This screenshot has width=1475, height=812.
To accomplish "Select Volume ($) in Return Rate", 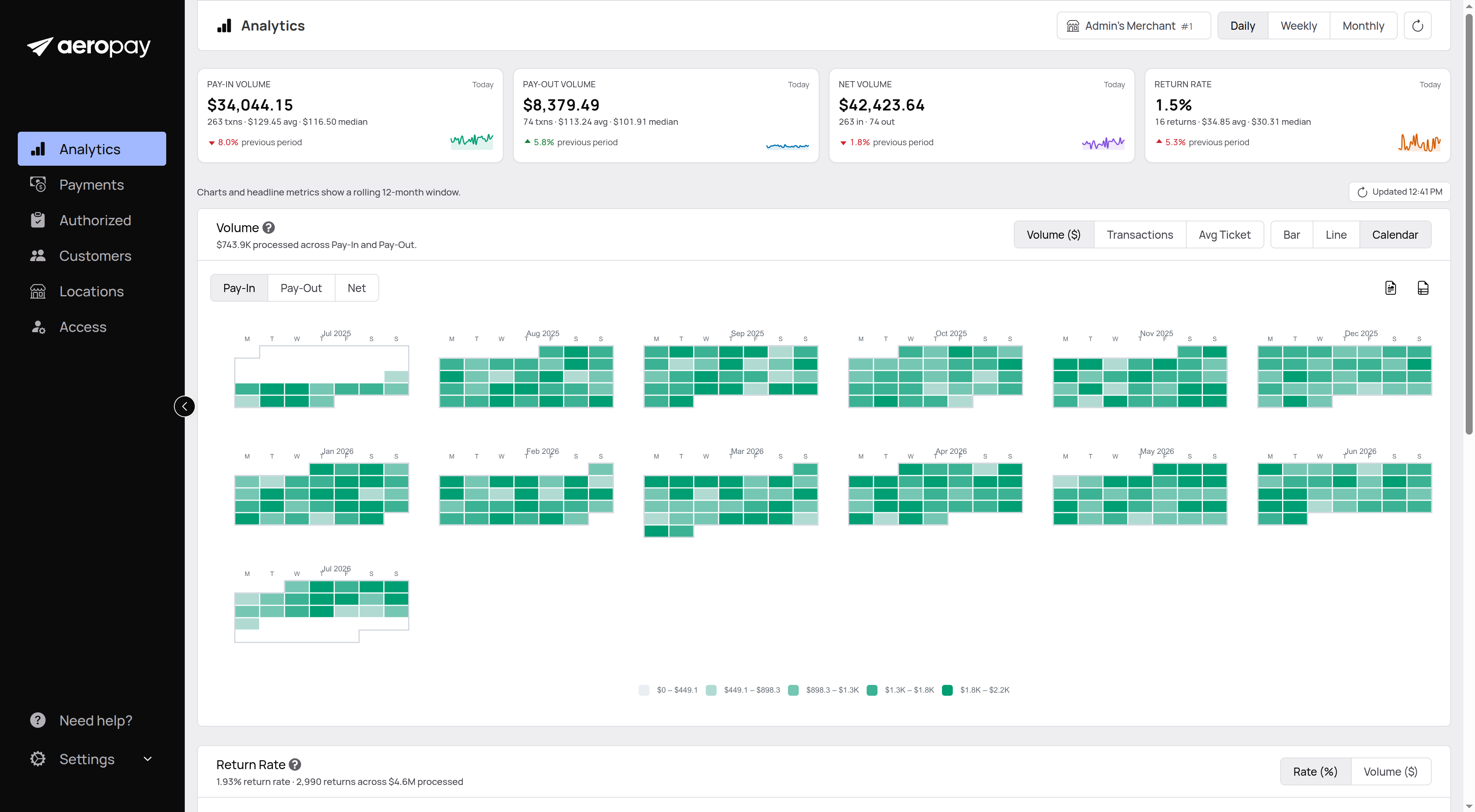I will coord(1390,771).
